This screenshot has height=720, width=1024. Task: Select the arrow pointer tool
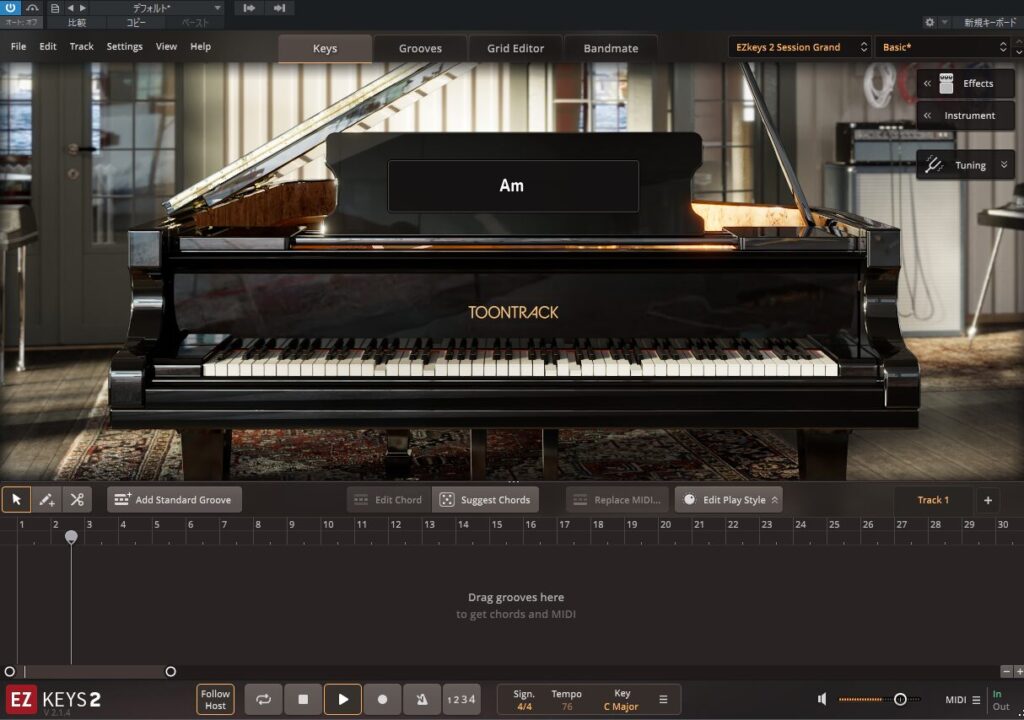(16, 500)
